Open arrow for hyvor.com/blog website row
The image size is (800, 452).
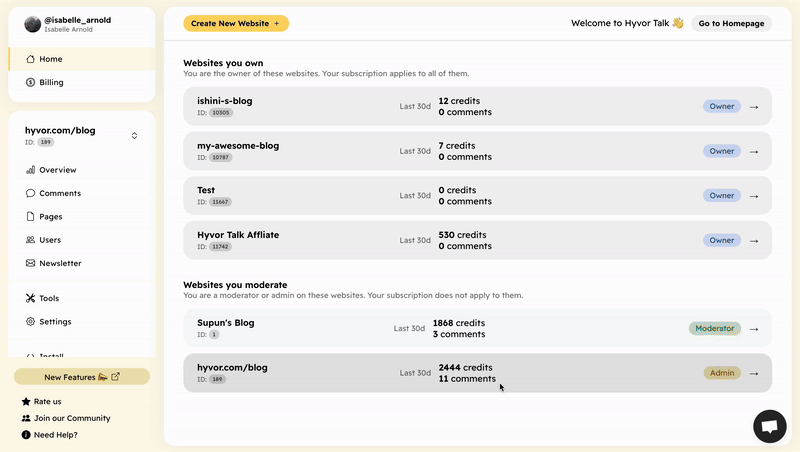754,373
